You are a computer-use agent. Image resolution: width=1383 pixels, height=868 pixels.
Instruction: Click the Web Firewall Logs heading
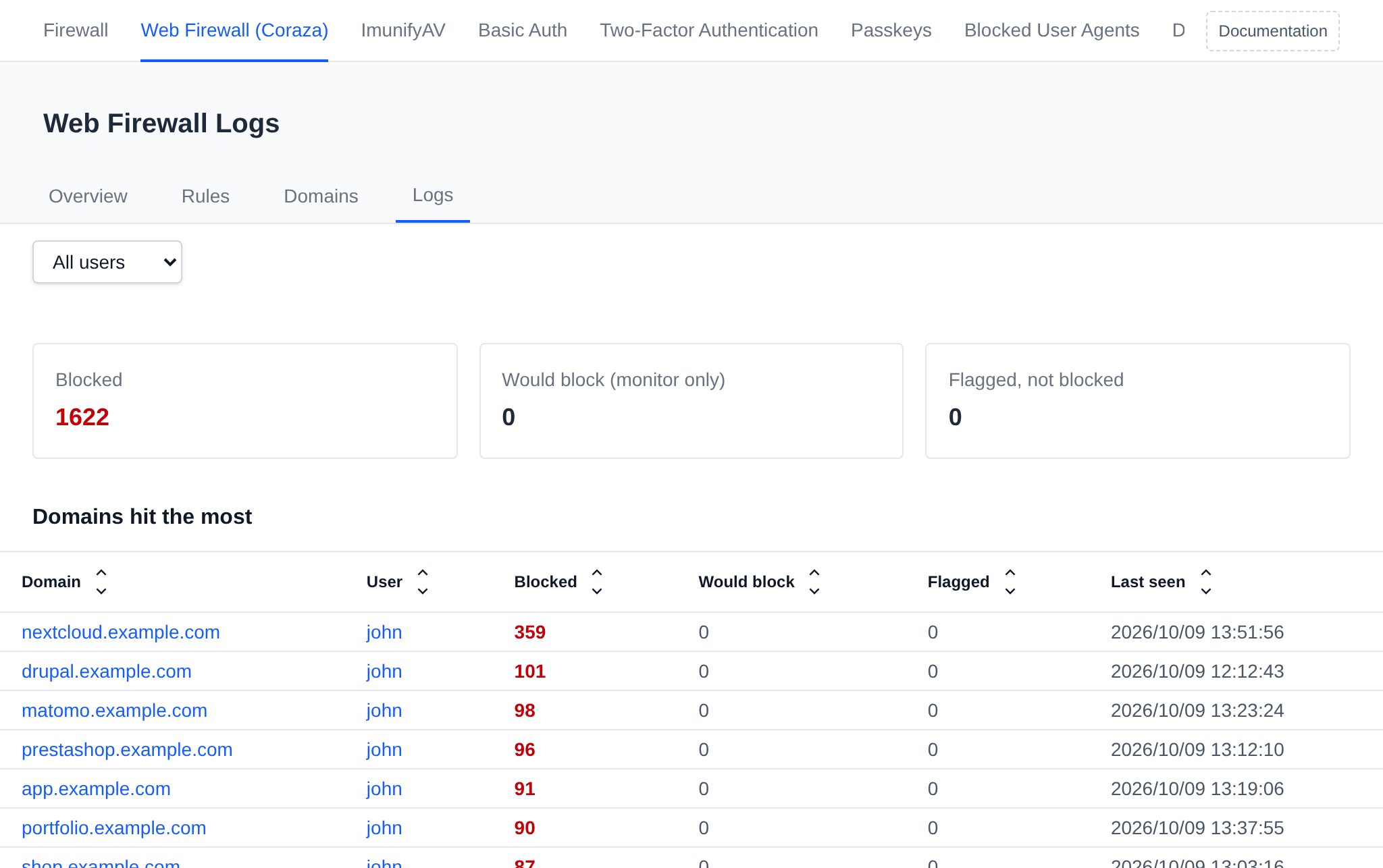[161, 124]
